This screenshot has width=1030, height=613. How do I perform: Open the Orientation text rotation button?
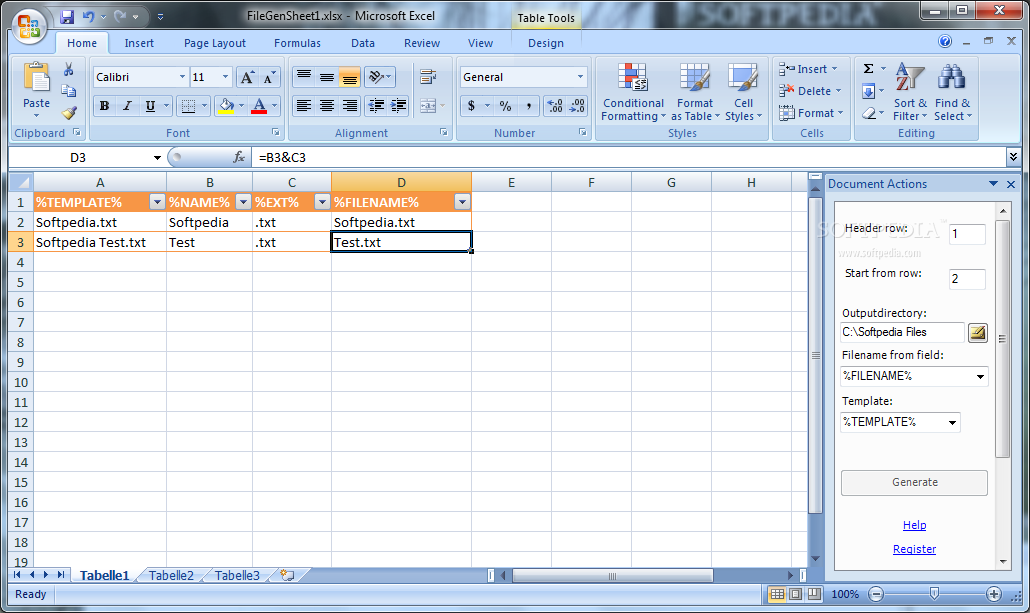pyautogui.click(x=380, y=78)
